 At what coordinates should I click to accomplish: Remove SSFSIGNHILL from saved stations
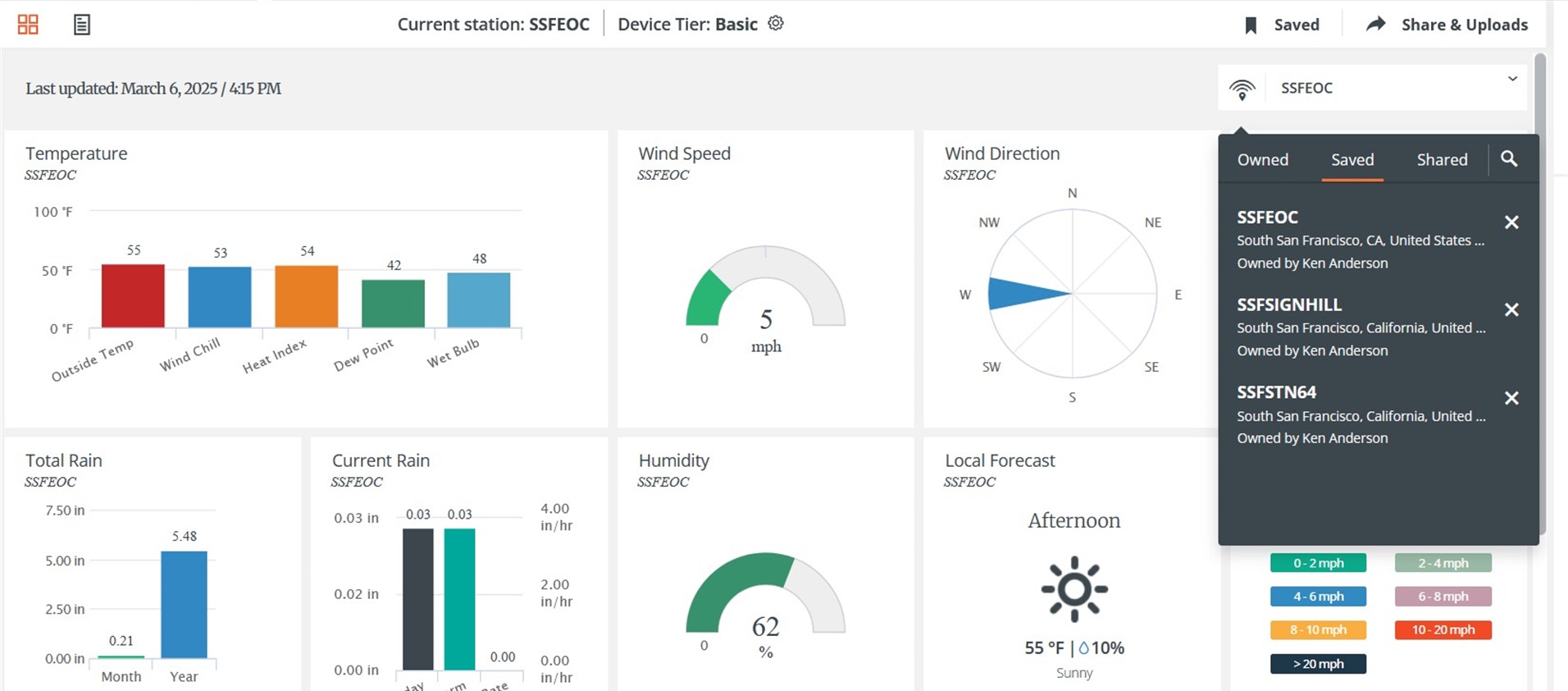pyautogui.click(x=1511, y=310)
